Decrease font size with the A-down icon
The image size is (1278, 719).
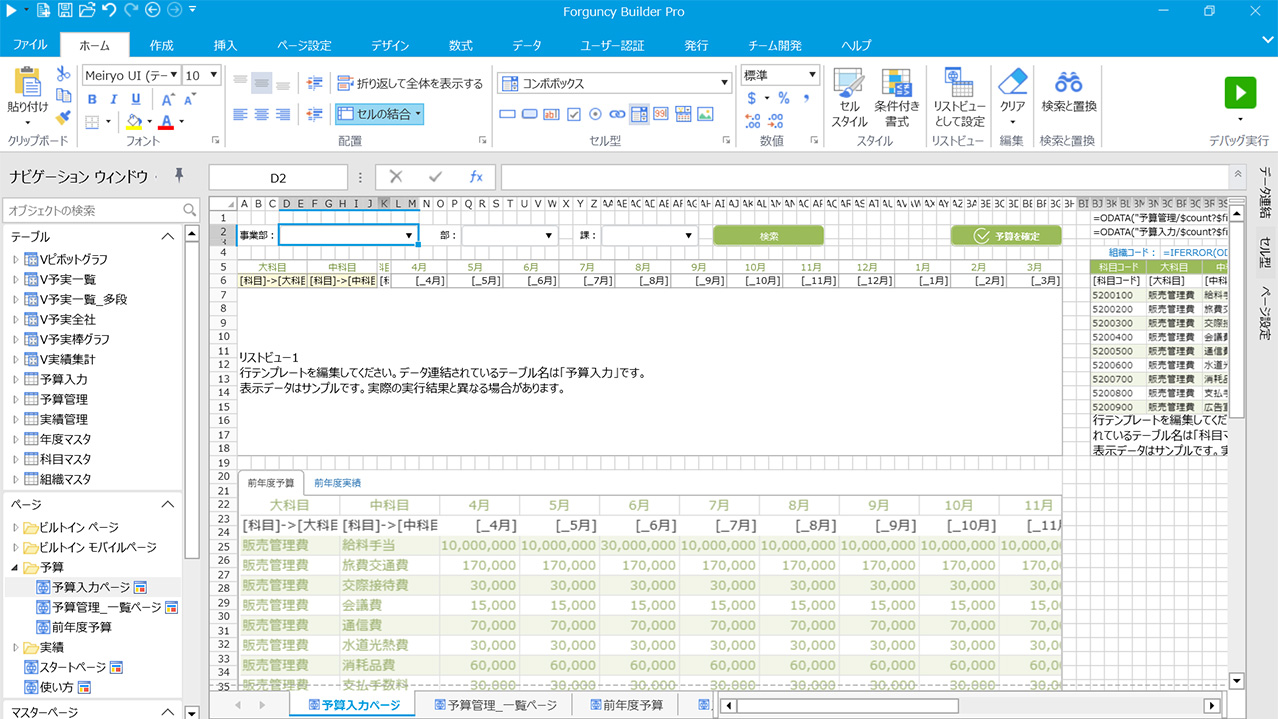click(x=189, y=99)
